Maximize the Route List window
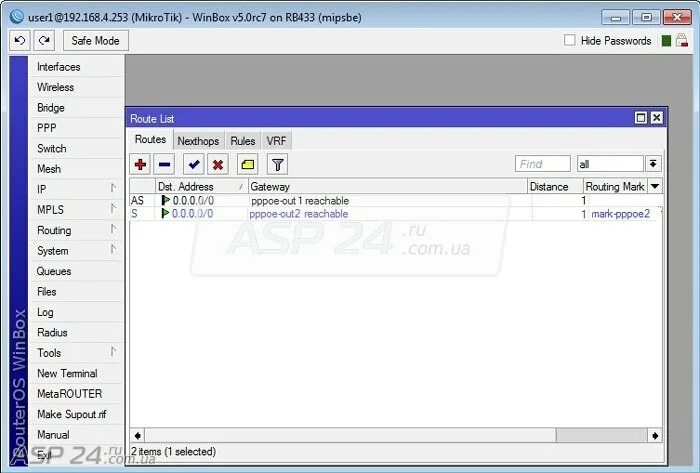 641,117
